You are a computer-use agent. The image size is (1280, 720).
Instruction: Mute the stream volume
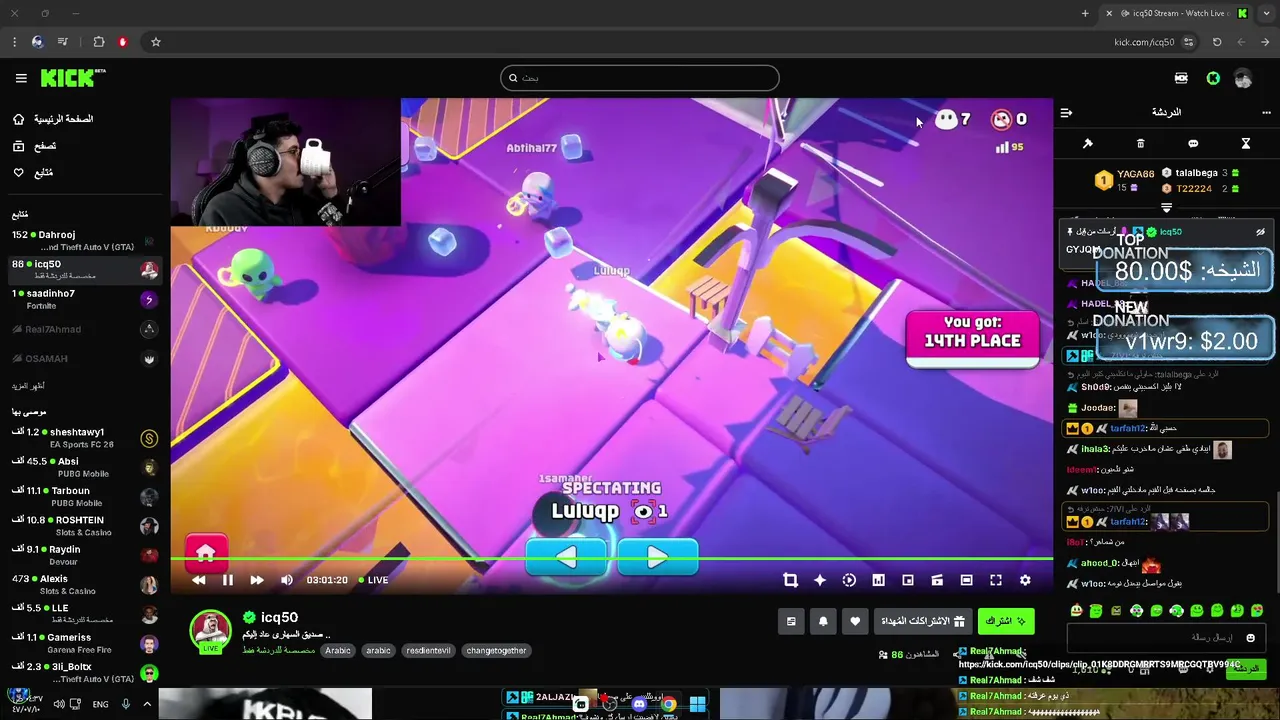pyautogui.click(x=287, y=580)
